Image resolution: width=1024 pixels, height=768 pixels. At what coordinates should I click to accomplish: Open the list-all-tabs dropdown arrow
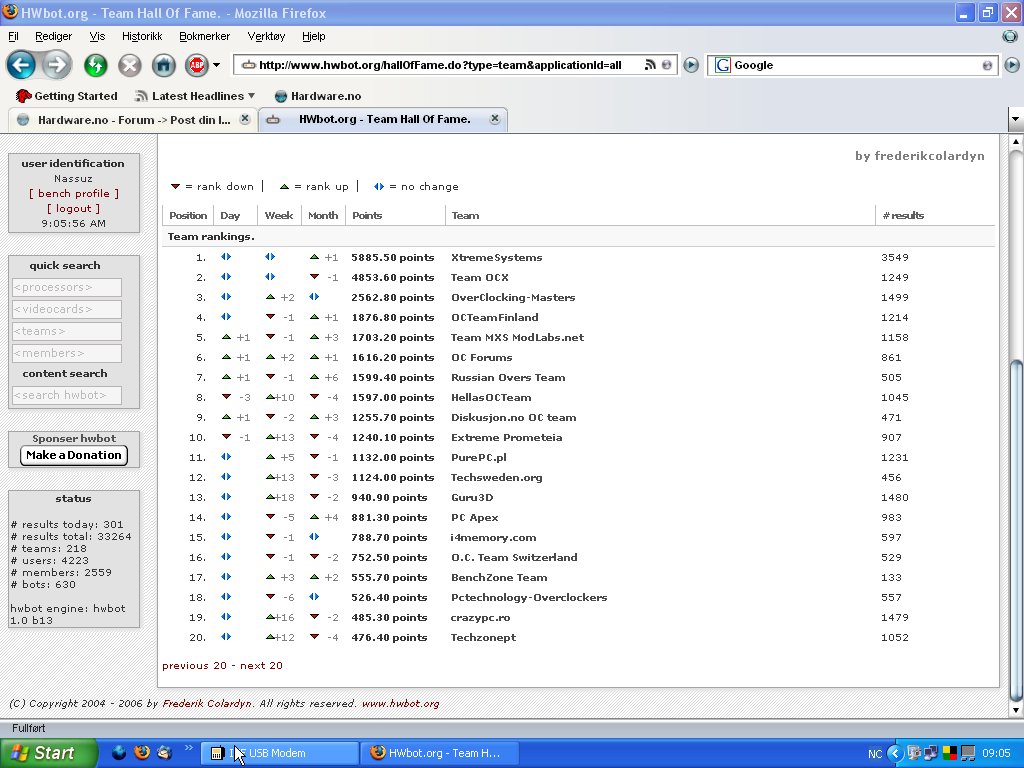click(x=1016, y=120)
